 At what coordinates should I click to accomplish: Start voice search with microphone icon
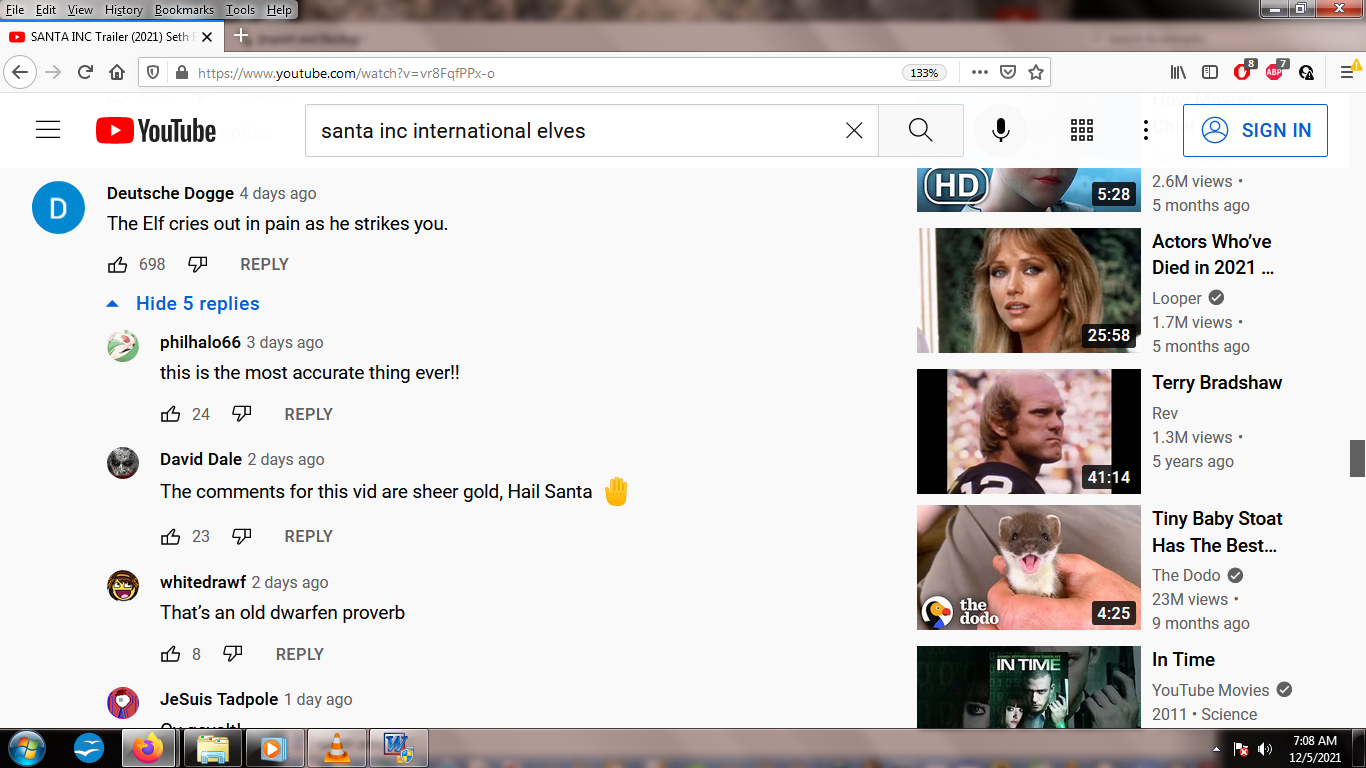pyautogui.click(x=1000, y=130)
